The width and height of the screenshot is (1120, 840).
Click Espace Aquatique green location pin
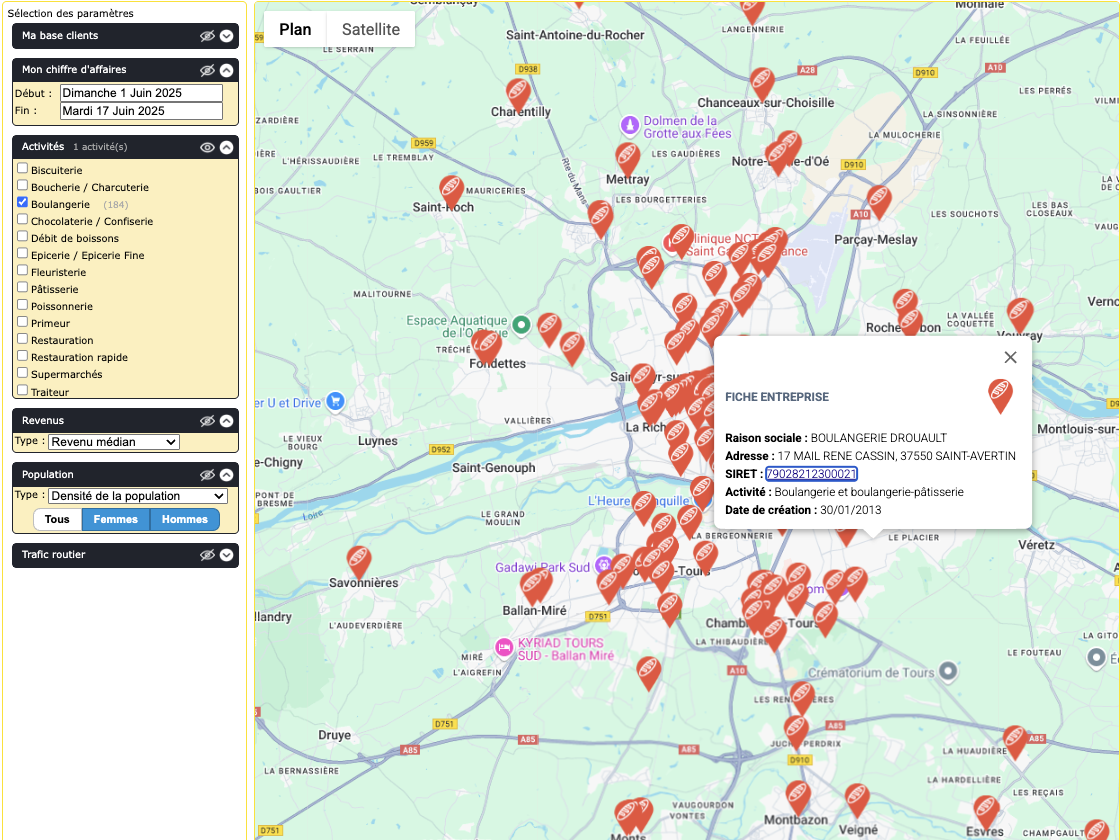pos(521,325)
